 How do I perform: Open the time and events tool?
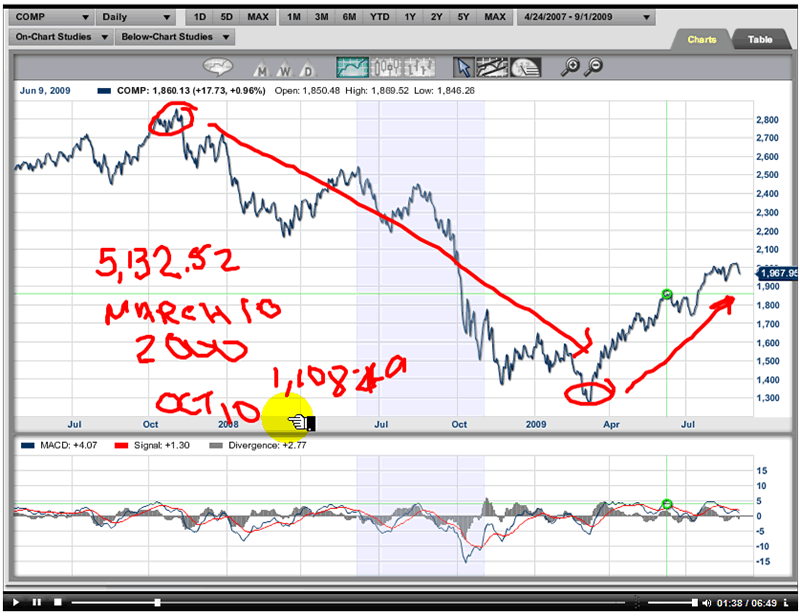point(525,67)
